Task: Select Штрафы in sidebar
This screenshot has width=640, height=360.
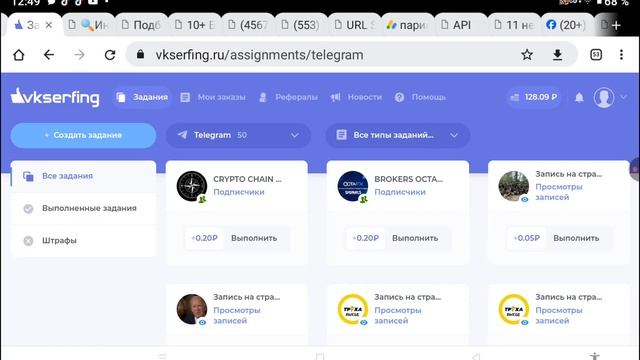Action: pos(83,240)
